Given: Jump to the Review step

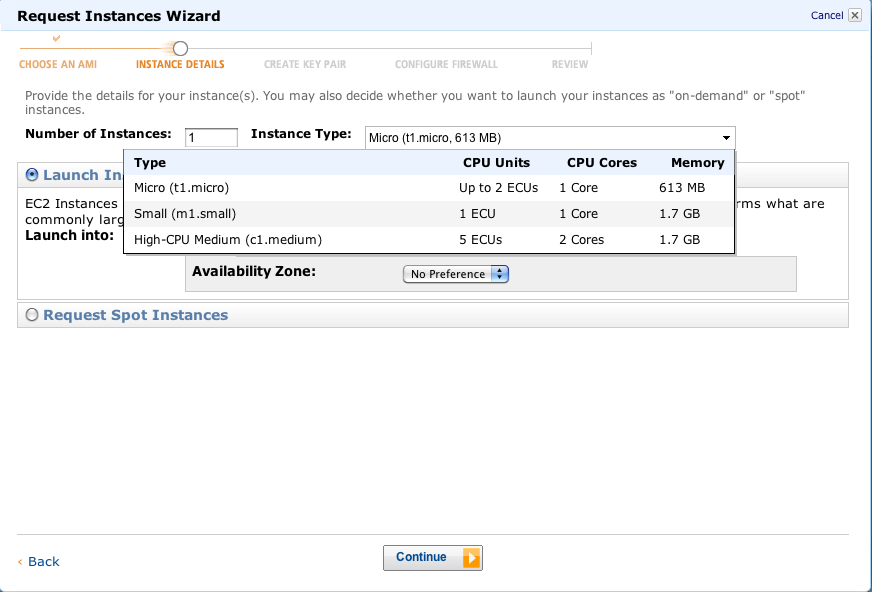Looking at the screenshot, I should coord(570,64).
